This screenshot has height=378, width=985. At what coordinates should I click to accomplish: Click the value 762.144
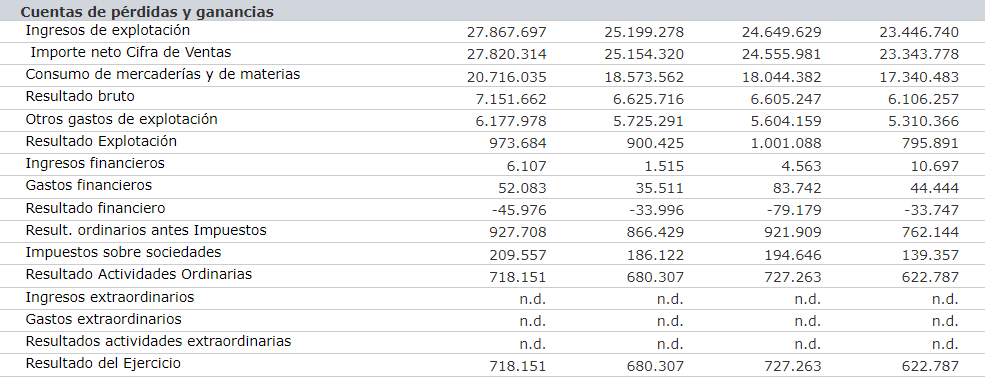click(x=930, y=232)
